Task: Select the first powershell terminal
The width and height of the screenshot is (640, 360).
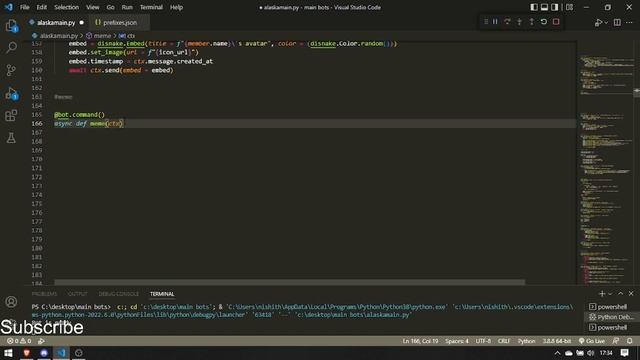Action: 611,307
